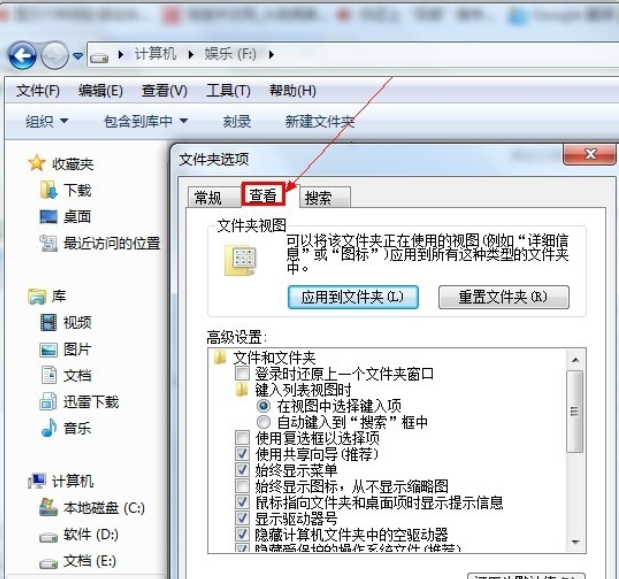Click the 图片 library icon
The image size is (619, 579).
49,350
